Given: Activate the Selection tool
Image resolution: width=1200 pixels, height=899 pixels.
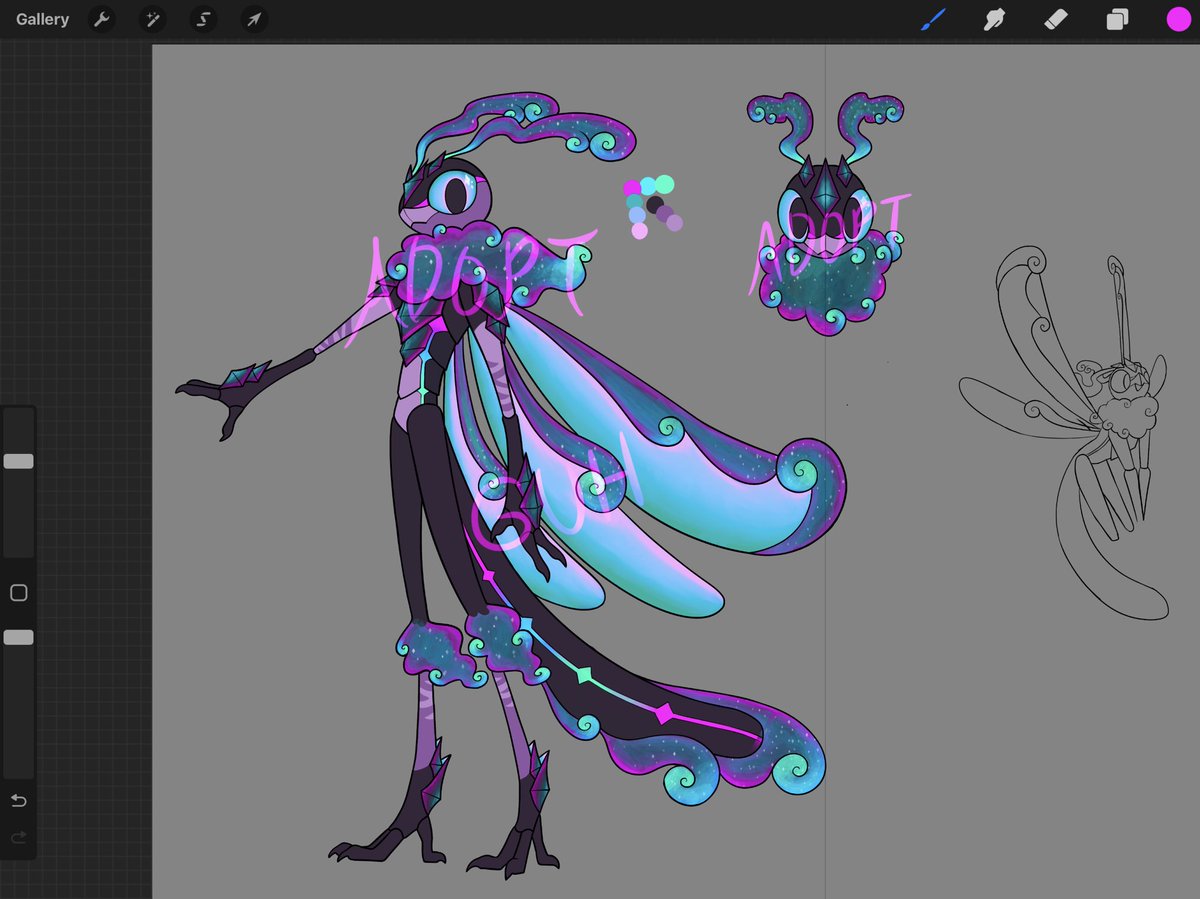Looking at the screenshot, I should point(203,19).
